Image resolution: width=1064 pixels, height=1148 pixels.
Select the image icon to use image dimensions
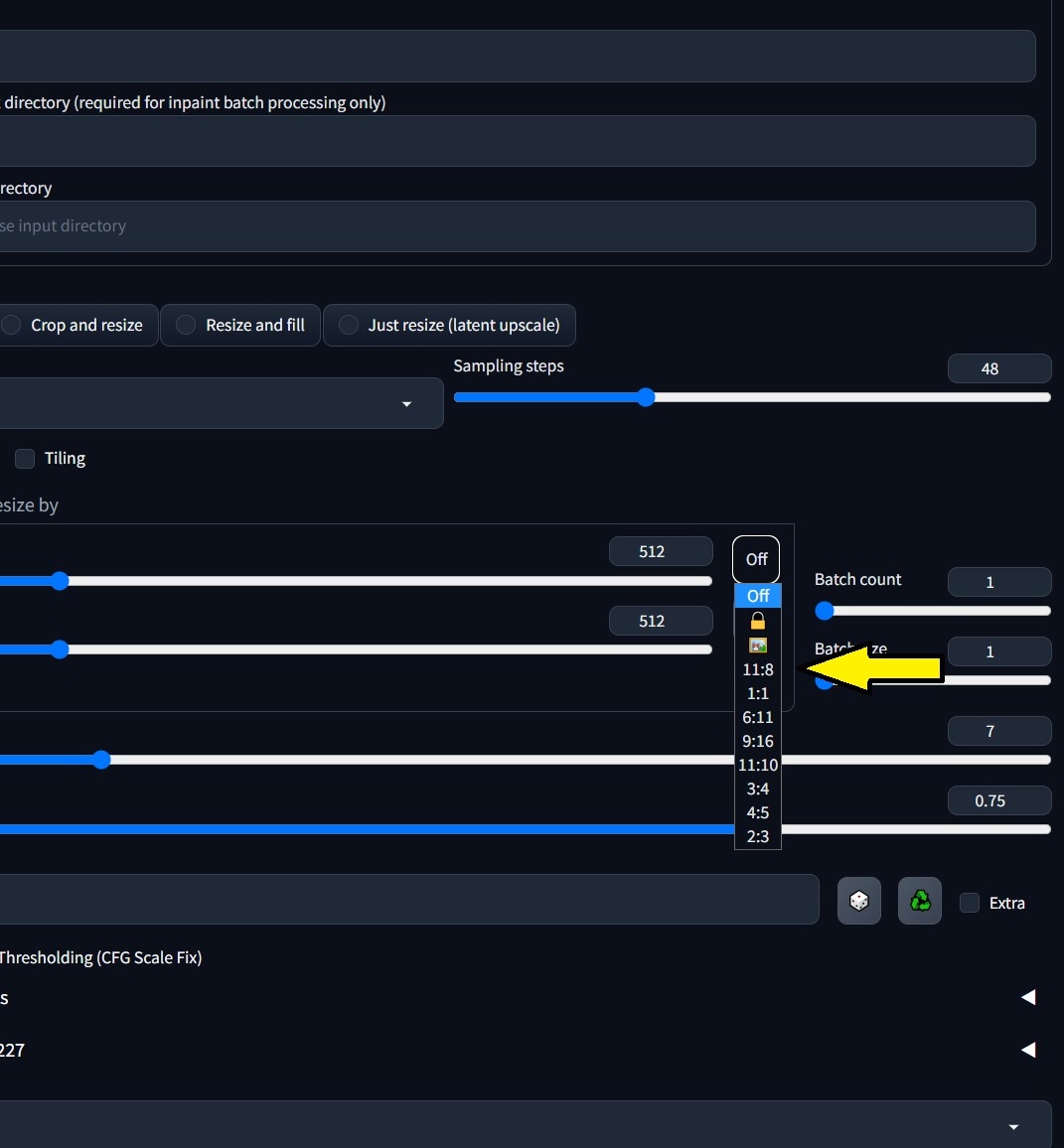click(x=757, y=645)
